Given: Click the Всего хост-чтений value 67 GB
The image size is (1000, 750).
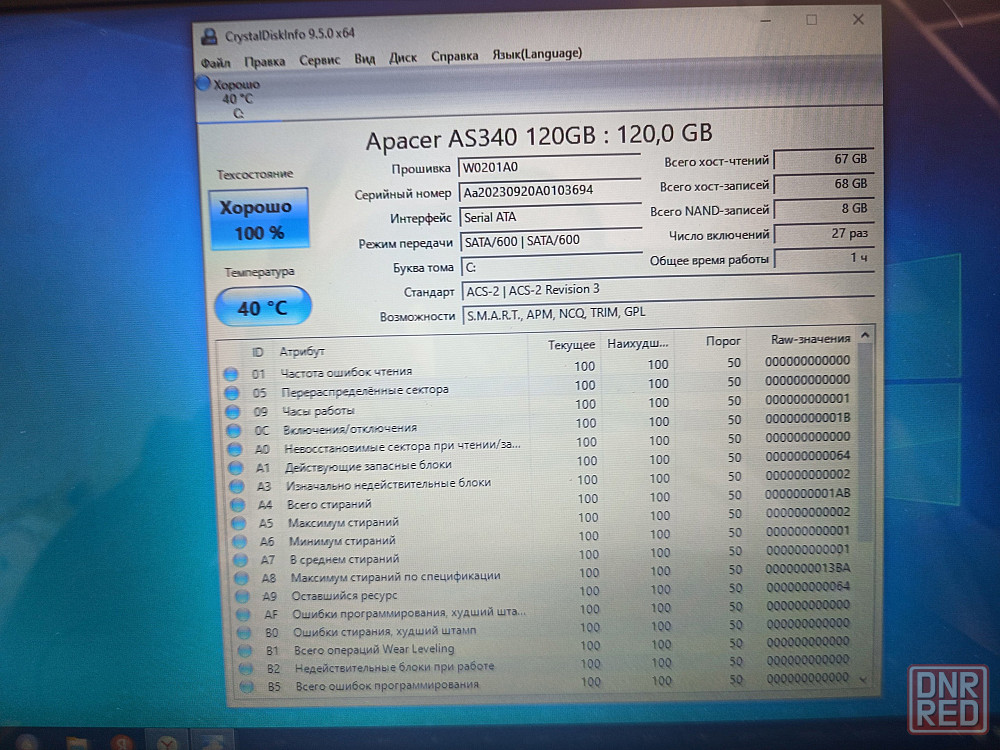Looking at the screenshot, I should [823, 159].
